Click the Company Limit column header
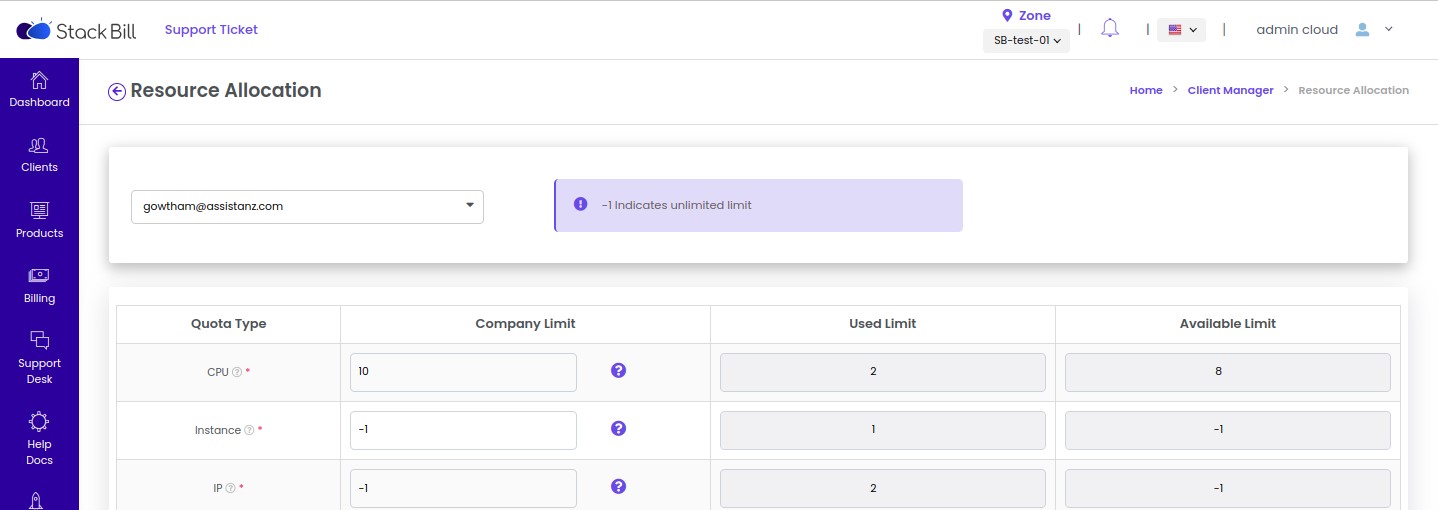The image size is (1438, 510). 525,324
